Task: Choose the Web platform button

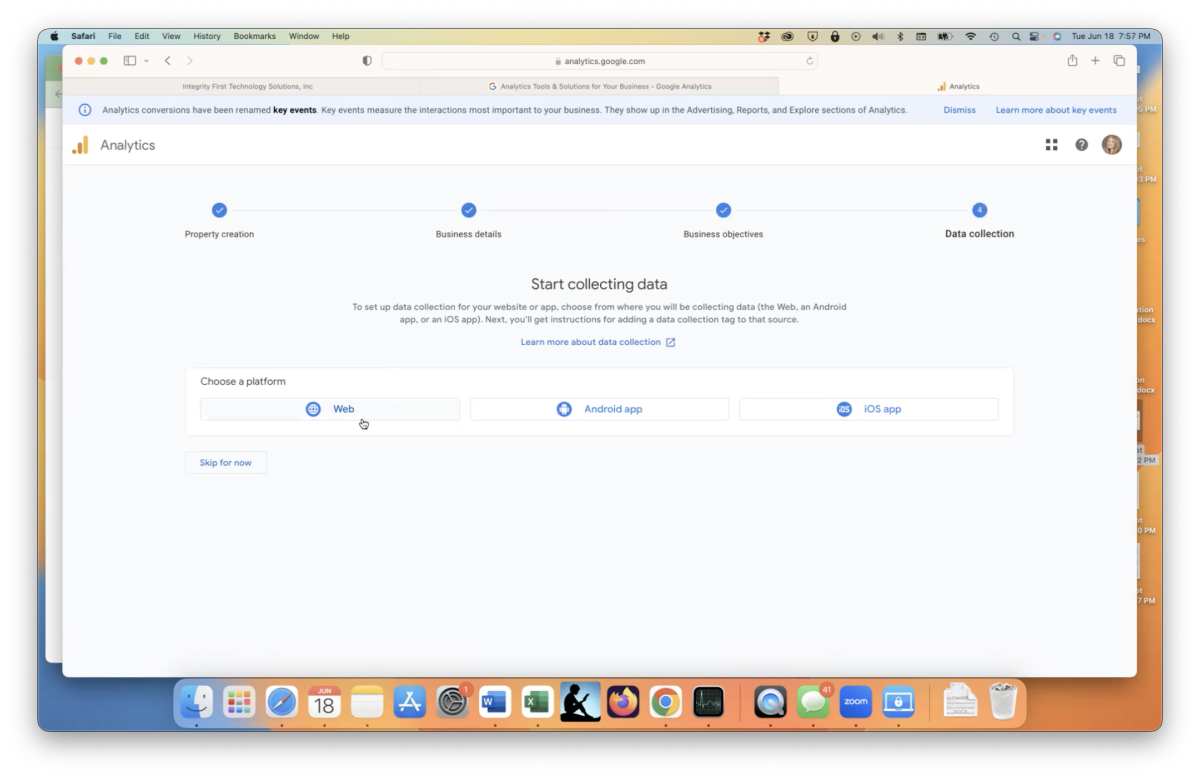Action: click(x=330, y=409)
